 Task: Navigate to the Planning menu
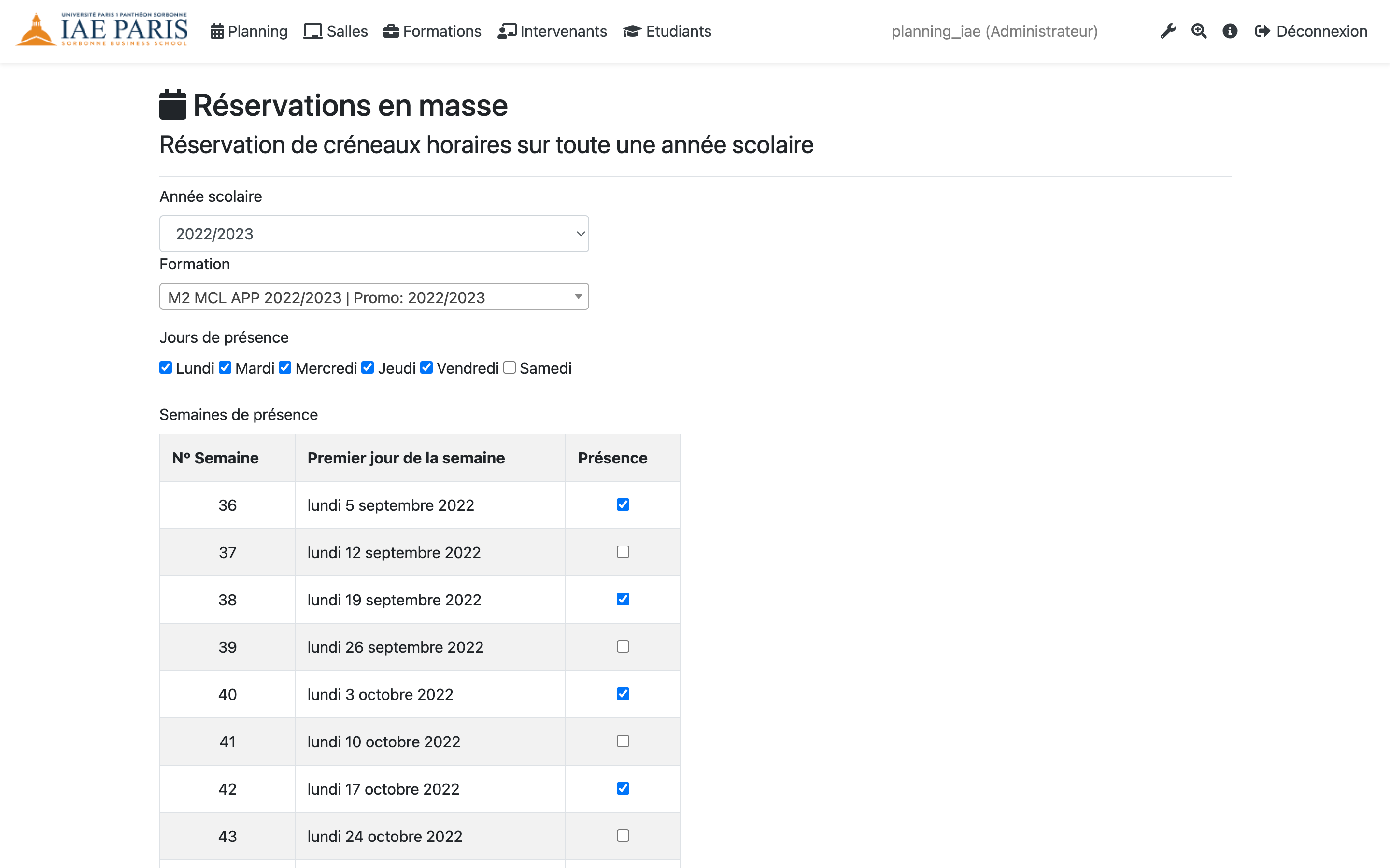tap(257, 31)
